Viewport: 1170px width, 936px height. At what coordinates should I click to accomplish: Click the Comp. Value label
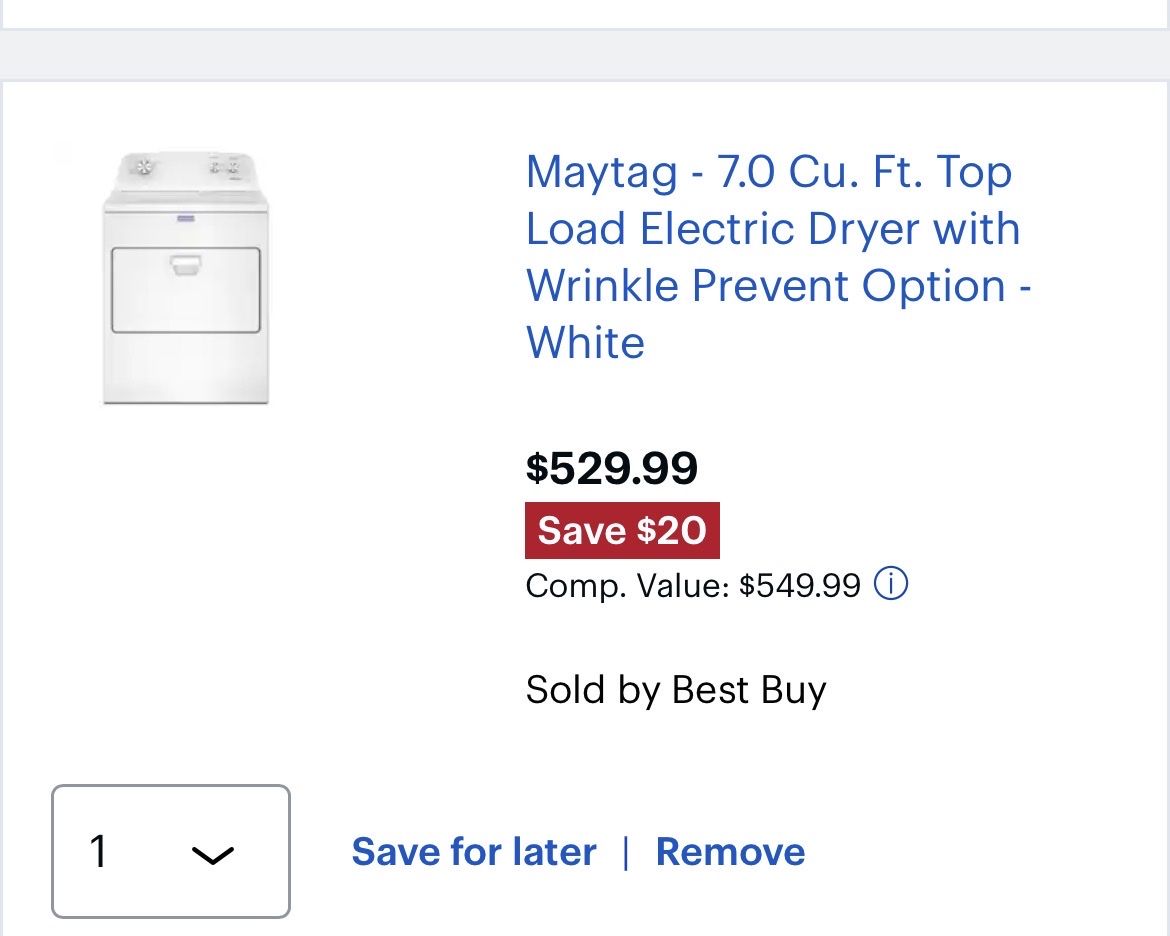point(627,585)
